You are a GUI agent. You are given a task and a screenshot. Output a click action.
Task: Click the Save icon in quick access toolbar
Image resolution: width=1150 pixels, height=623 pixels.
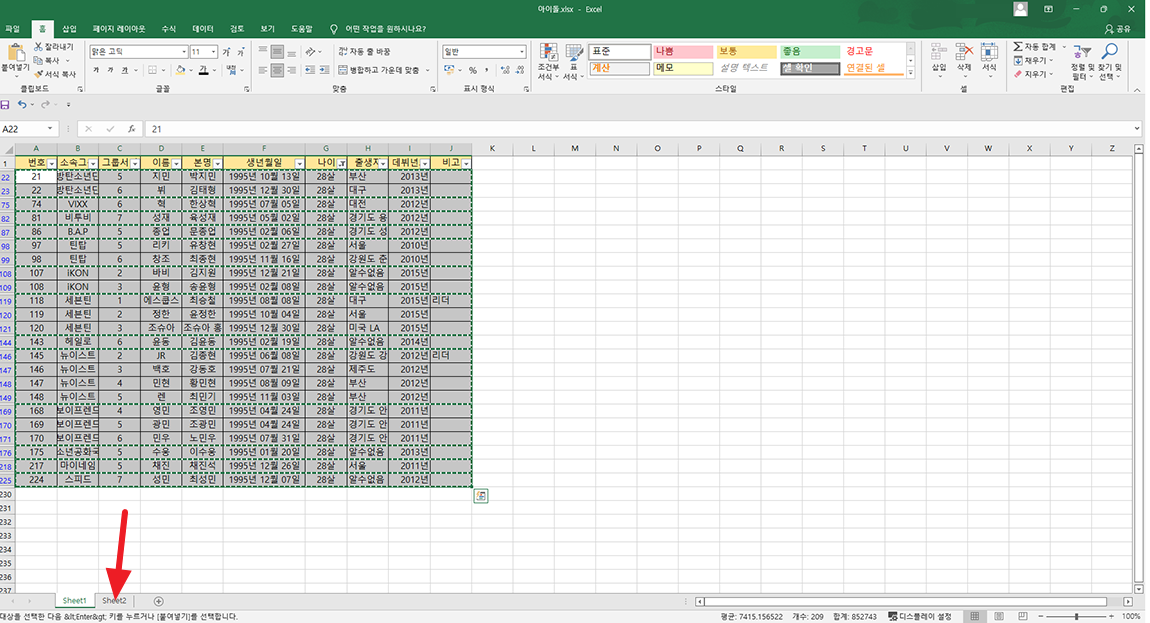click(x=6, y=105)
